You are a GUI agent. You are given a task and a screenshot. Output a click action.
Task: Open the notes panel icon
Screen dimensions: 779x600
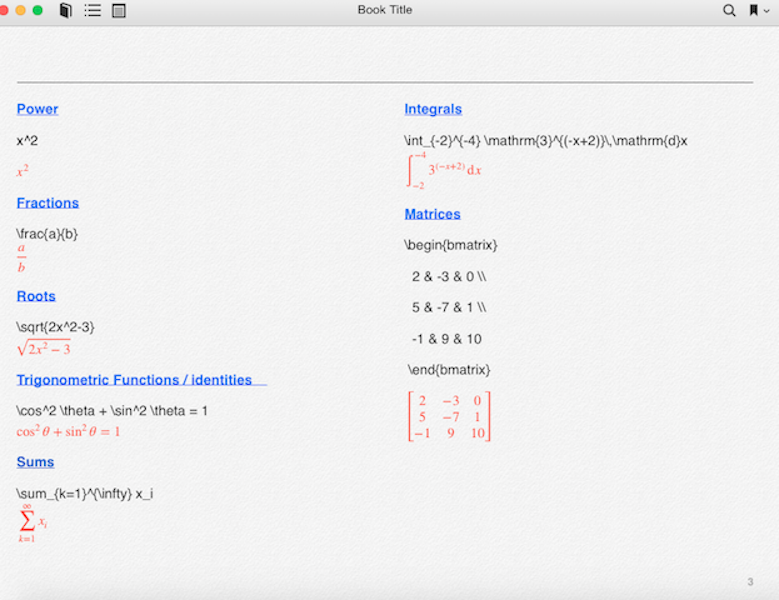[x=119, y=11]
